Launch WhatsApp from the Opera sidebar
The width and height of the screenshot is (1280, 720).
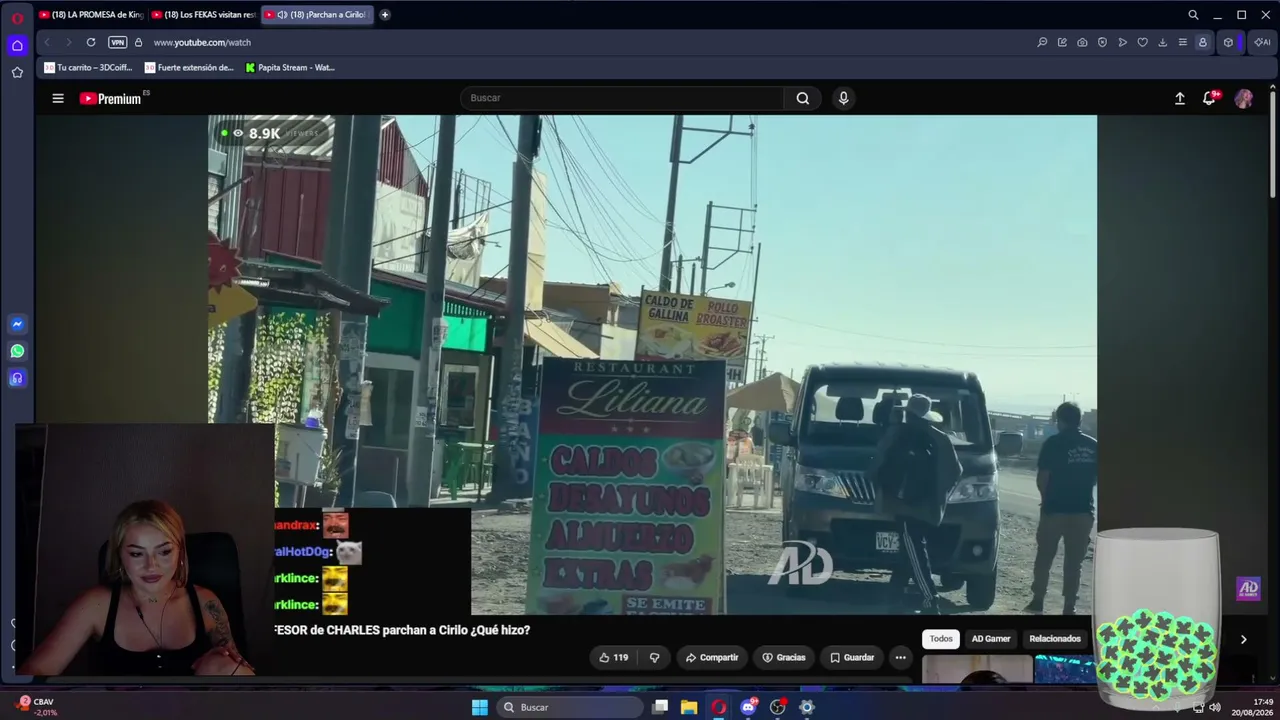pos(17,351)
